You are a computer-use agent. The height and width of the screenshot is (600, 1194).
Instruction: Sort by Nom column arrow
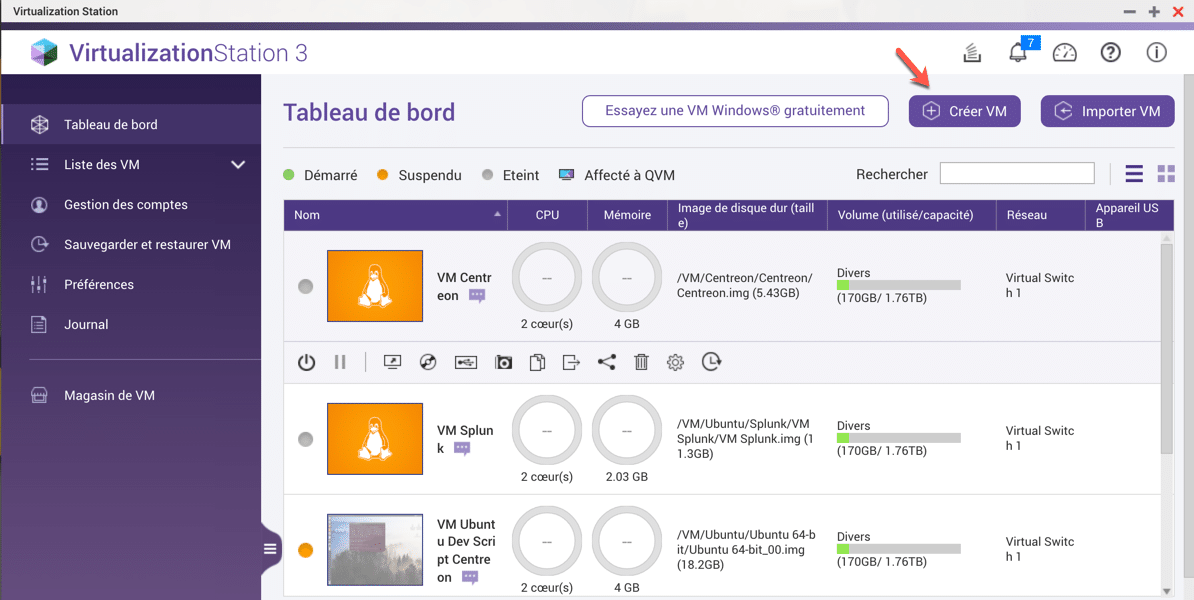(x=497, y=215)
